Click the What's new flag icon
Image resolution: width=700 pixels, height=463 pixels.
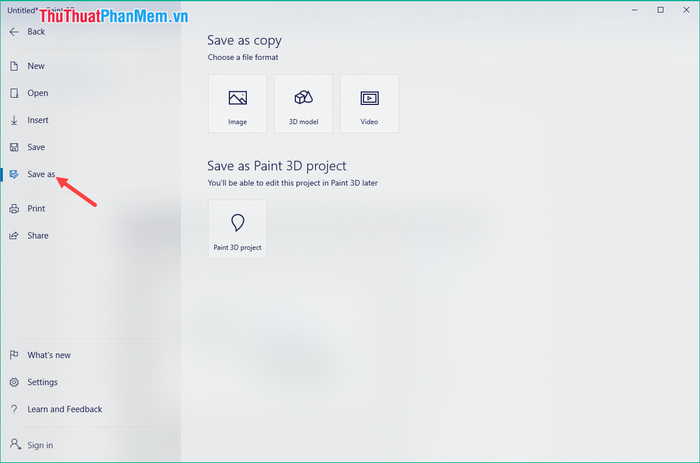click(x=14, y=355)
